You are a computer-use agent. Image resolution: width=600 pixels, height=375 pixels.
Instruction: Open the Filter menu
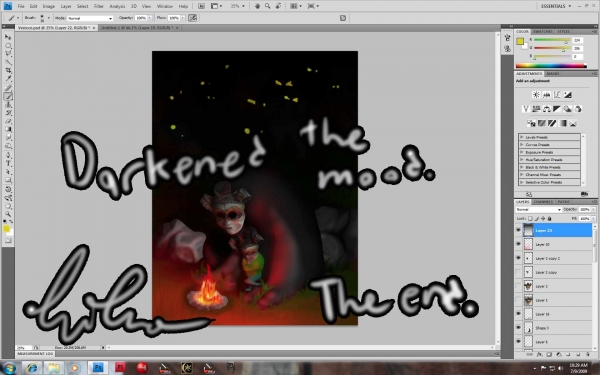99,6
